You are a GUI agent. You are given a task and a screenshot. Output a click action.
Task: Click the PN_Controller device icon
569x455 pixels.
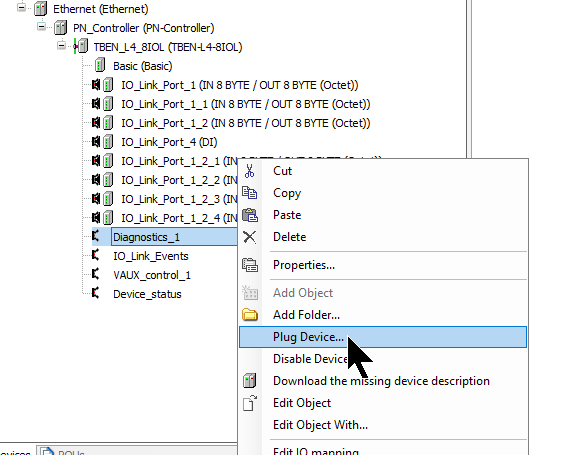click(61, 28)
